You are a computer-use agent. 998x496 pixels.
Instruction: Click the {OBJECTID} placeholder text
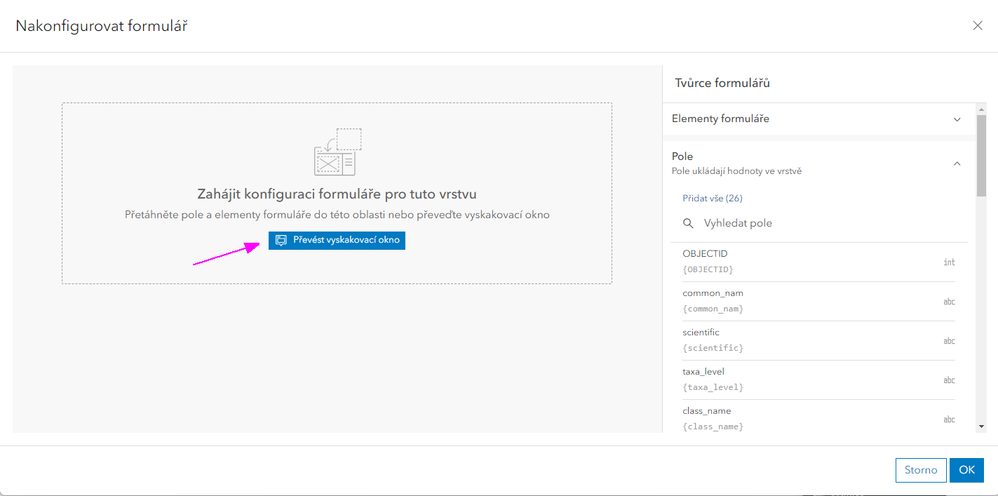point(708,269)
